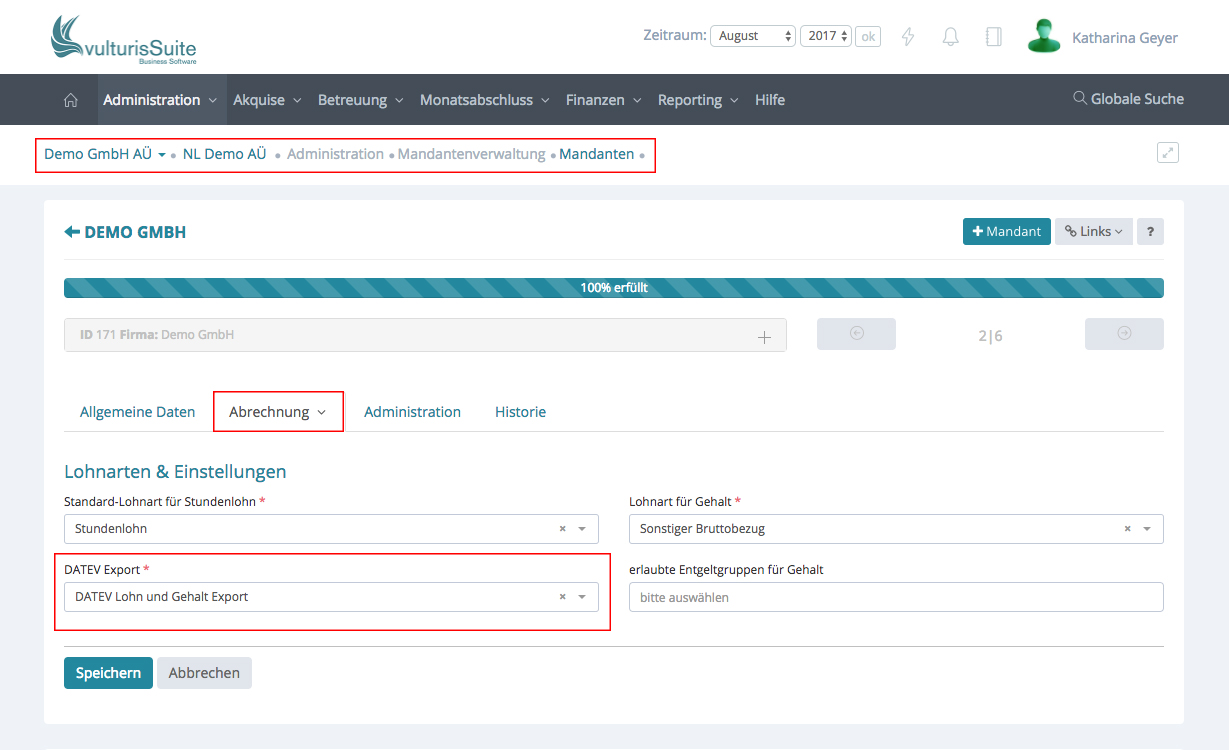Image resolution: width=1229 pixels, height=750 pixels.
Task: Open the Zeitraum month dropdown
Action: 752,36
